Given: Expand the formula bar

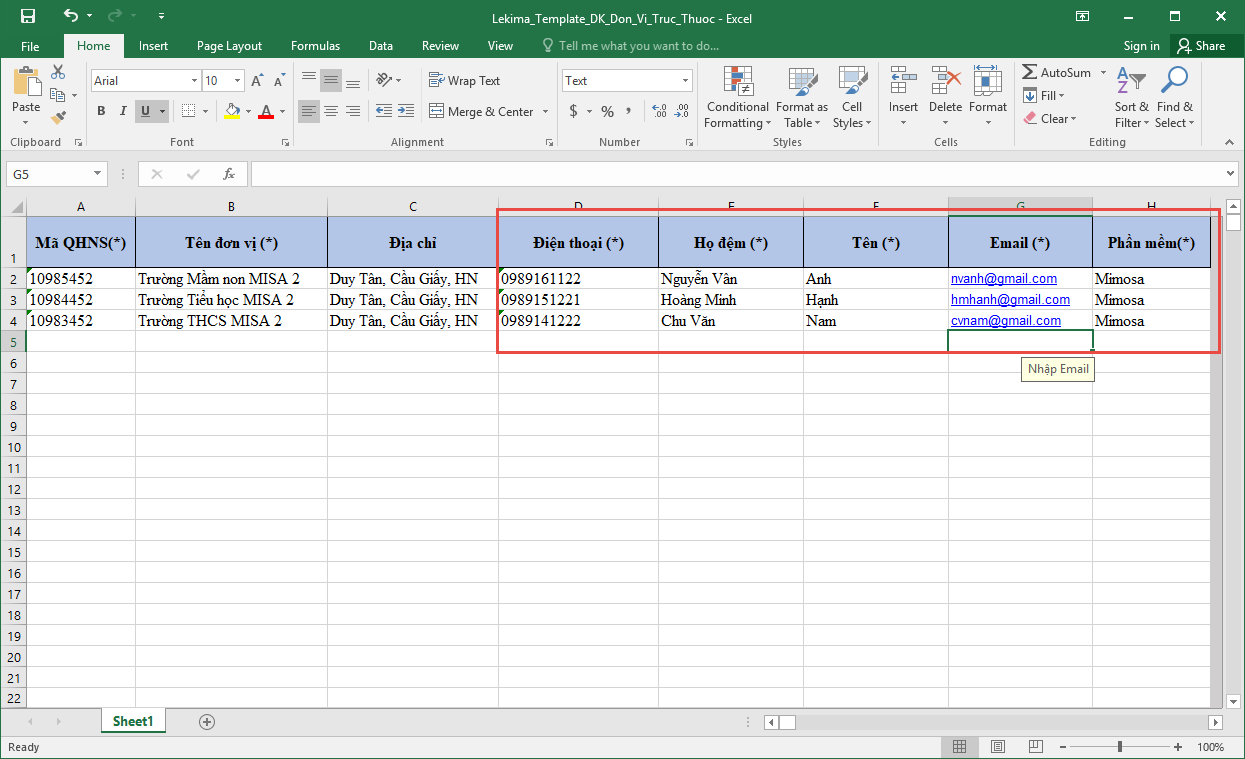Looking at the screenshot, I should click(1231, 174).
